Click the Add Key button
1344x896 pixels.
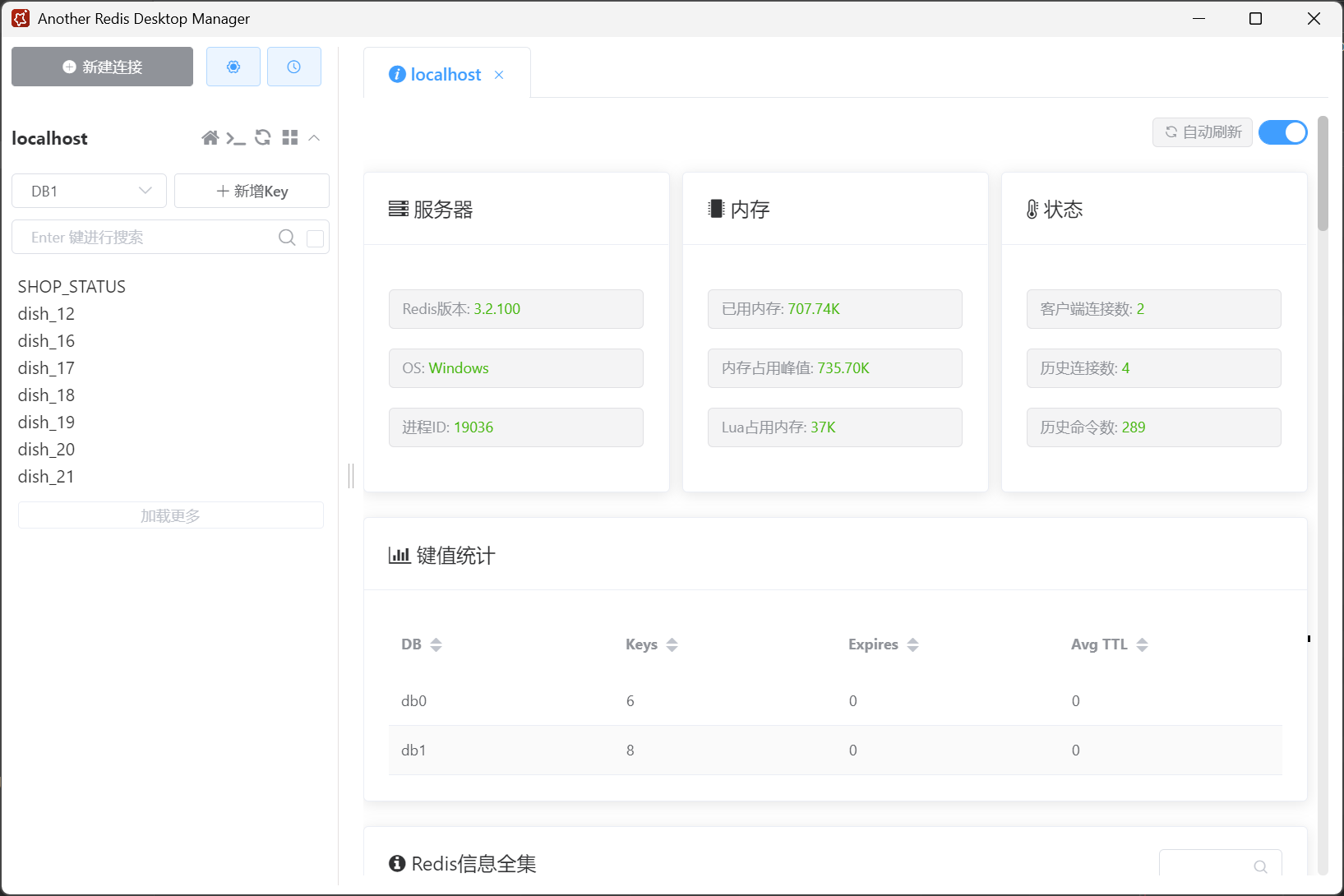coord(252,191)
